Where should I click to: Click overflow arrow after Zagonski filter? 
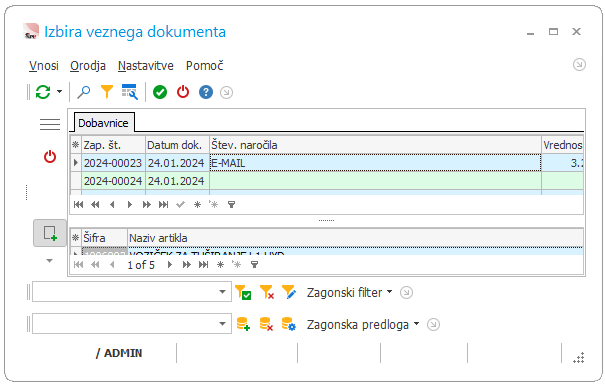pos(406,293)
